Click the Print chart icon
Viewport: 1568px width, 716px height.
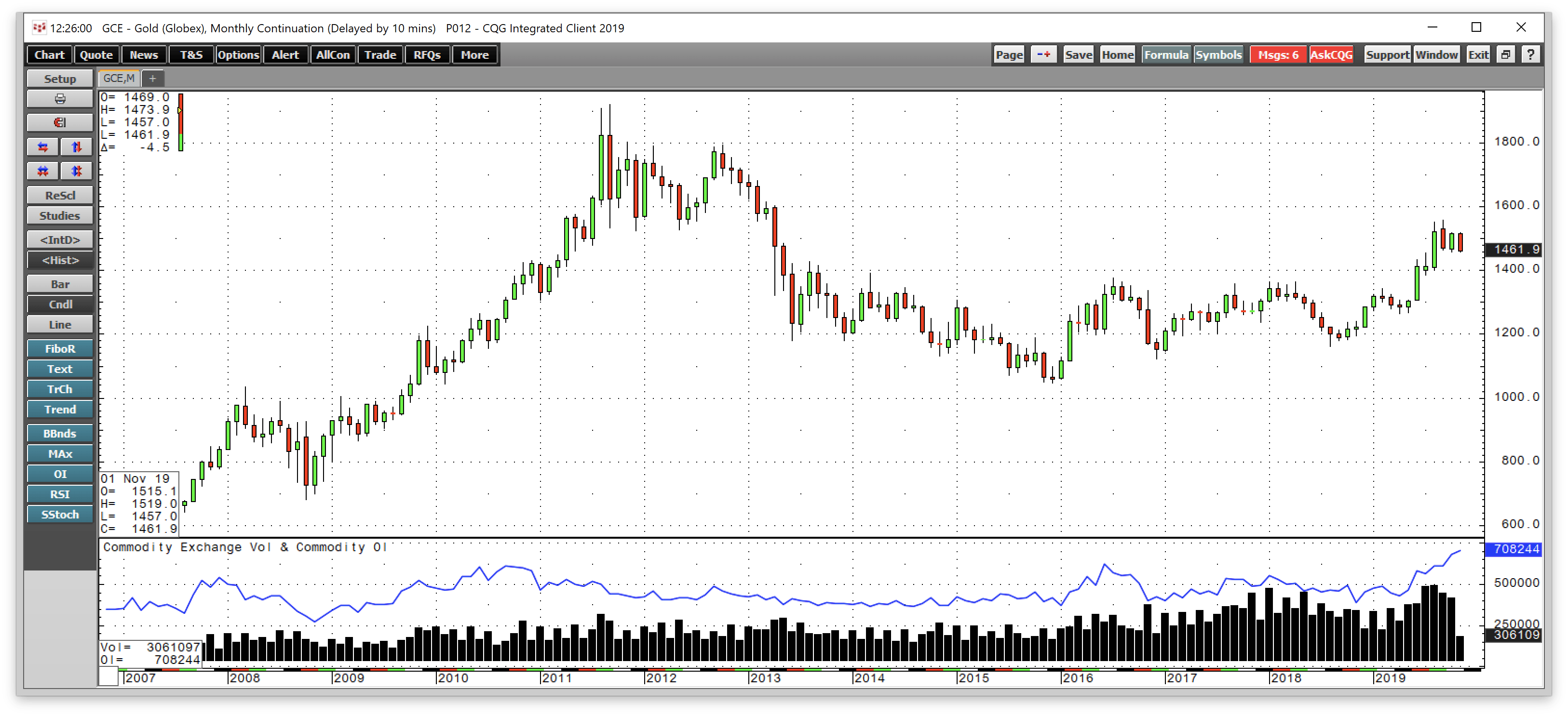tap(60, 99)
